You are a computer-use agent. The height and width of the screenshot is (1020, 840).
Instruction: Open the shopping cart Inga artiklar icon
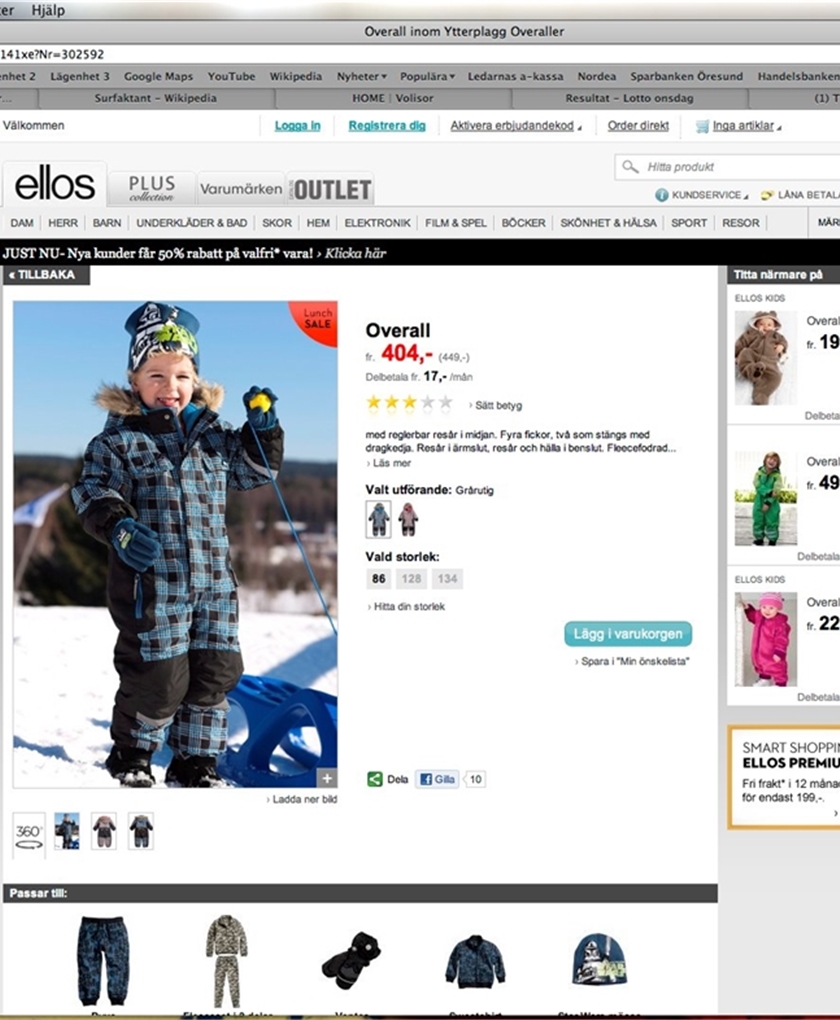[701, 126]
